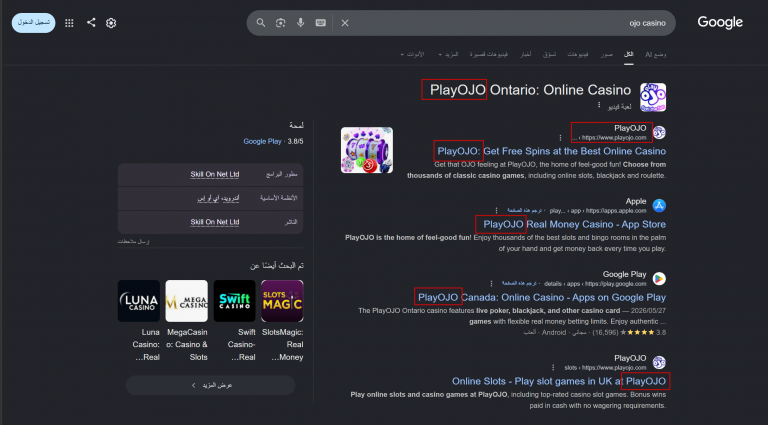Click the Google logo
768x425 pixels.
[x=720, y=23]
